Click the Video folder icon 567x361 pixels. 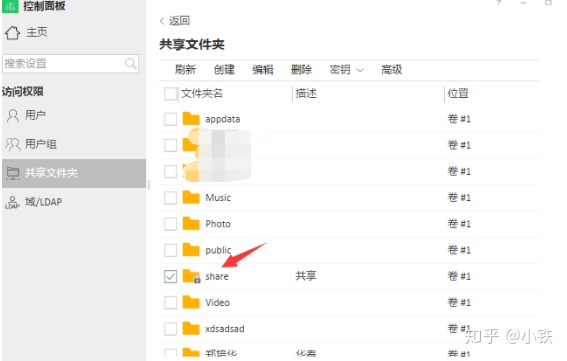pyautogui.click(x=191, y=302)
